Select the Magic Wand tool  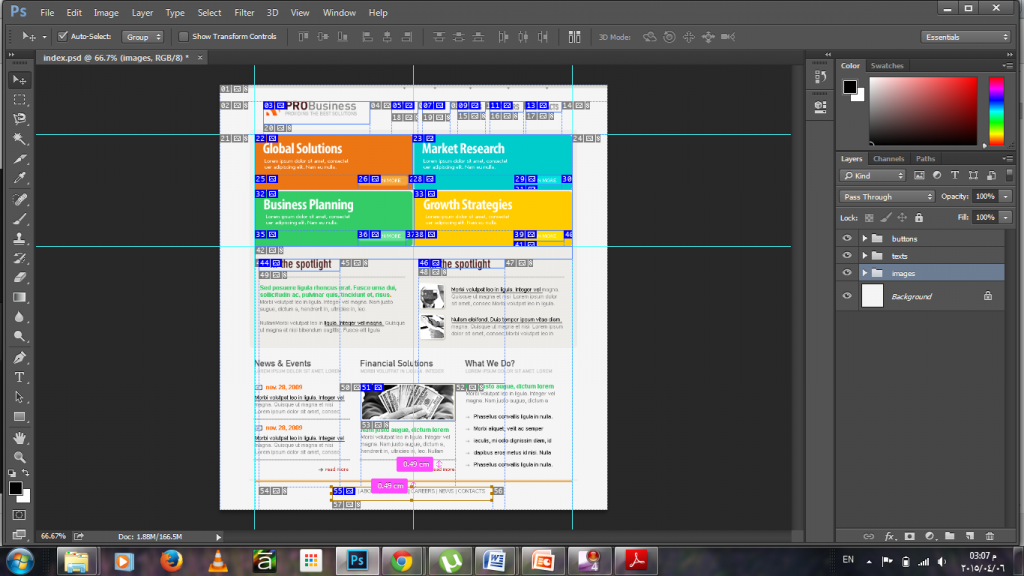20,138
